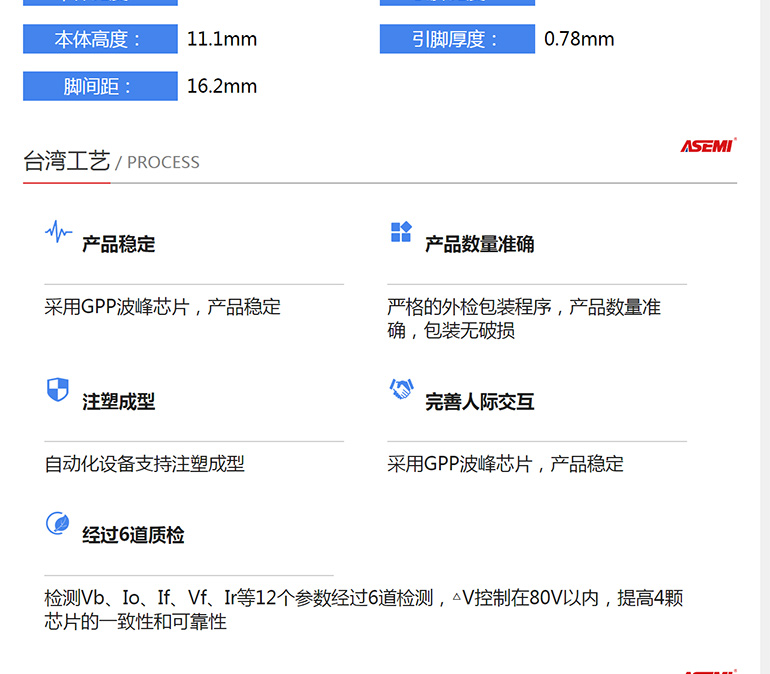Viewport: 770px width, 674px height.
Task: Click the 产品数量准确 feature title
Action: point(479,245)
